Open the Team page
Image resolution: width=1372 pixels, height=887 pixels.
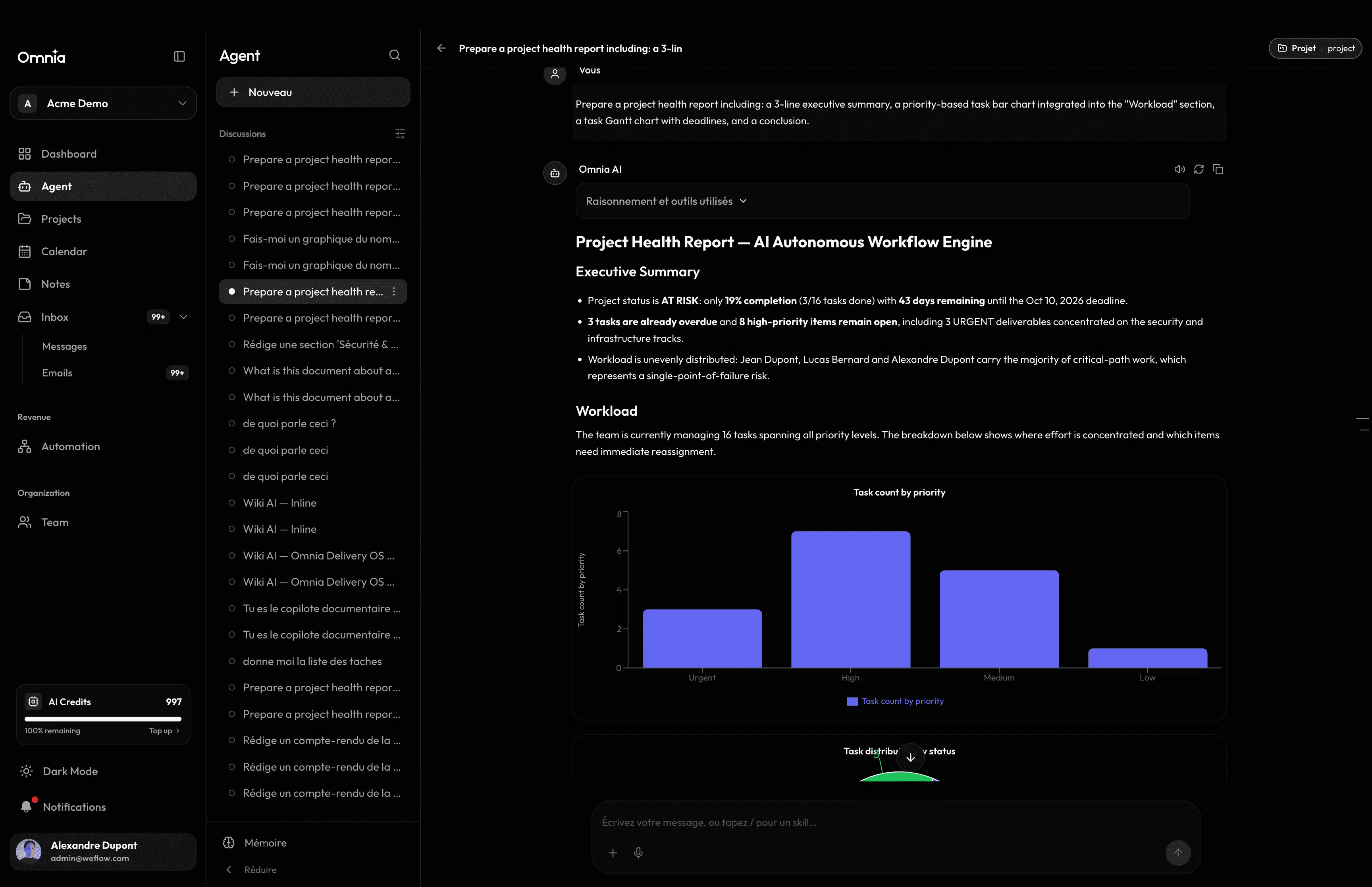pos(103,523)
